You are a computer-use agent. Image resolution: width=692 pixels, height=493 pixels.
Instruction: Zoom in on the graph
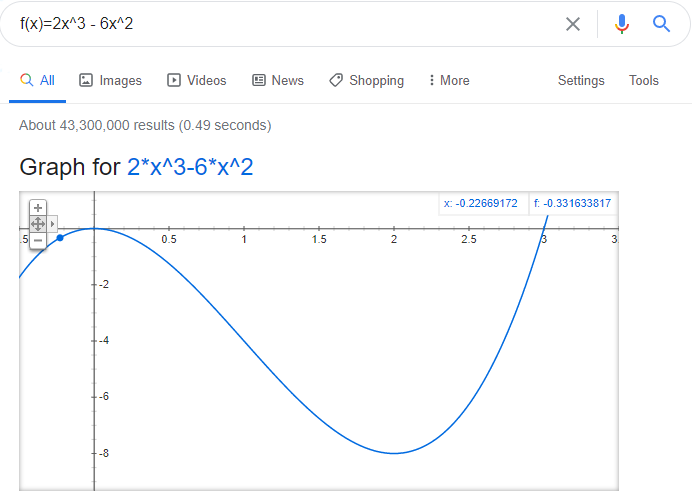(x=38, y=208)
